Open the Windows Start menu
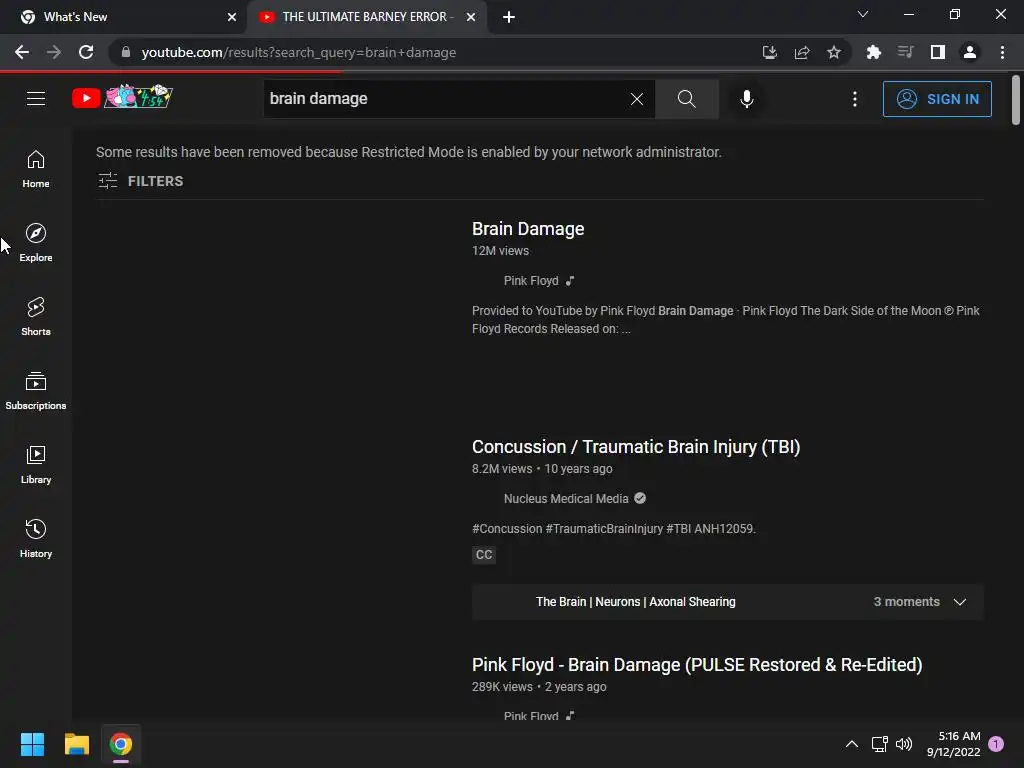Viewport: 1024px width, 768px height. click(x=32, y=744)
